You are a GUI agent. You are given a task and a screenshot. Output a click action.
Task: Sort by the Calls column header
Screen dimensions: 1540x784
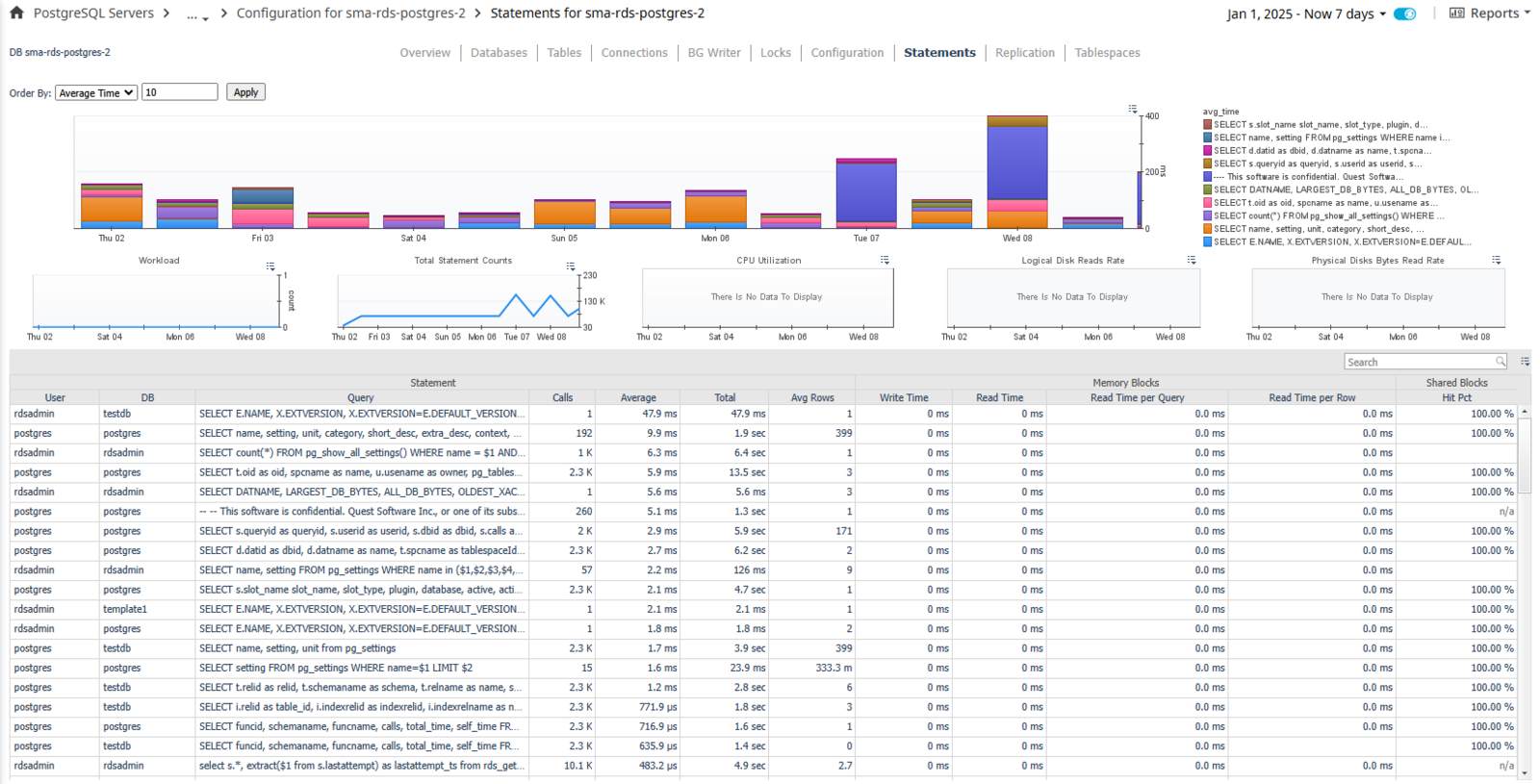[562, 397]
